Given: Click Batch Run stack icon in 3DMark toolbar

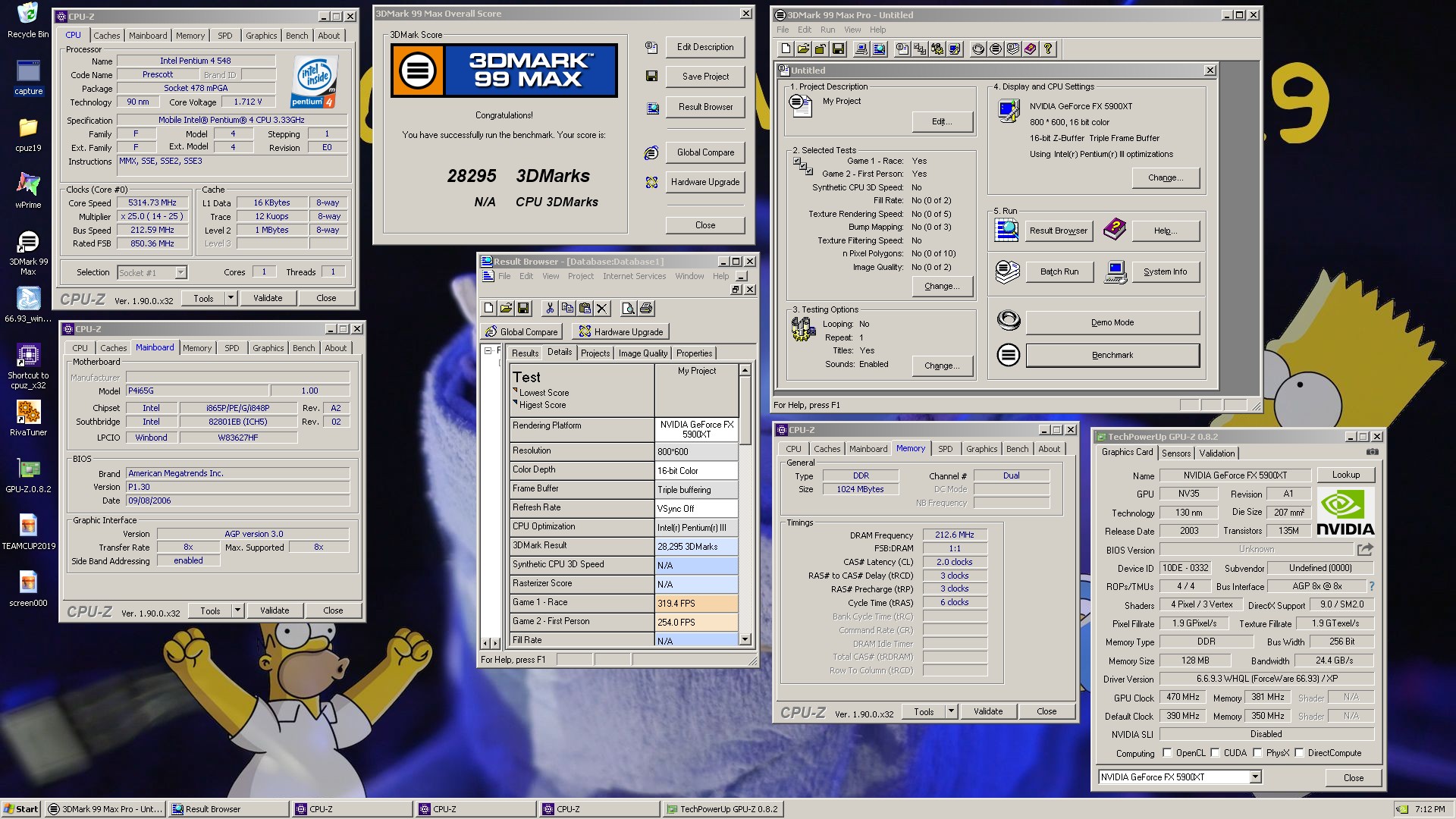Looking at the screenshot, I should [x=1013, y=49].
